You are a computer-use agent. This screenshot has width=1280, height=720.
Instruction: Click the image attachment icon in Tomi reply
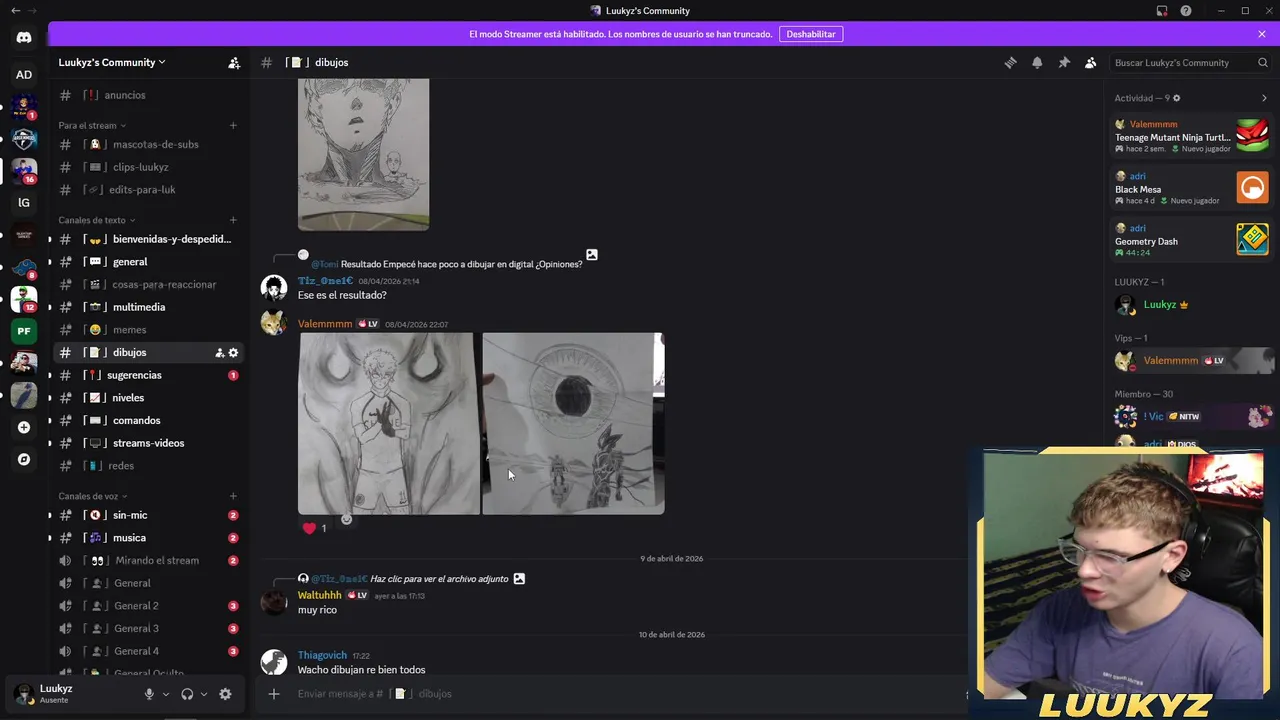(x=592, y=255)
